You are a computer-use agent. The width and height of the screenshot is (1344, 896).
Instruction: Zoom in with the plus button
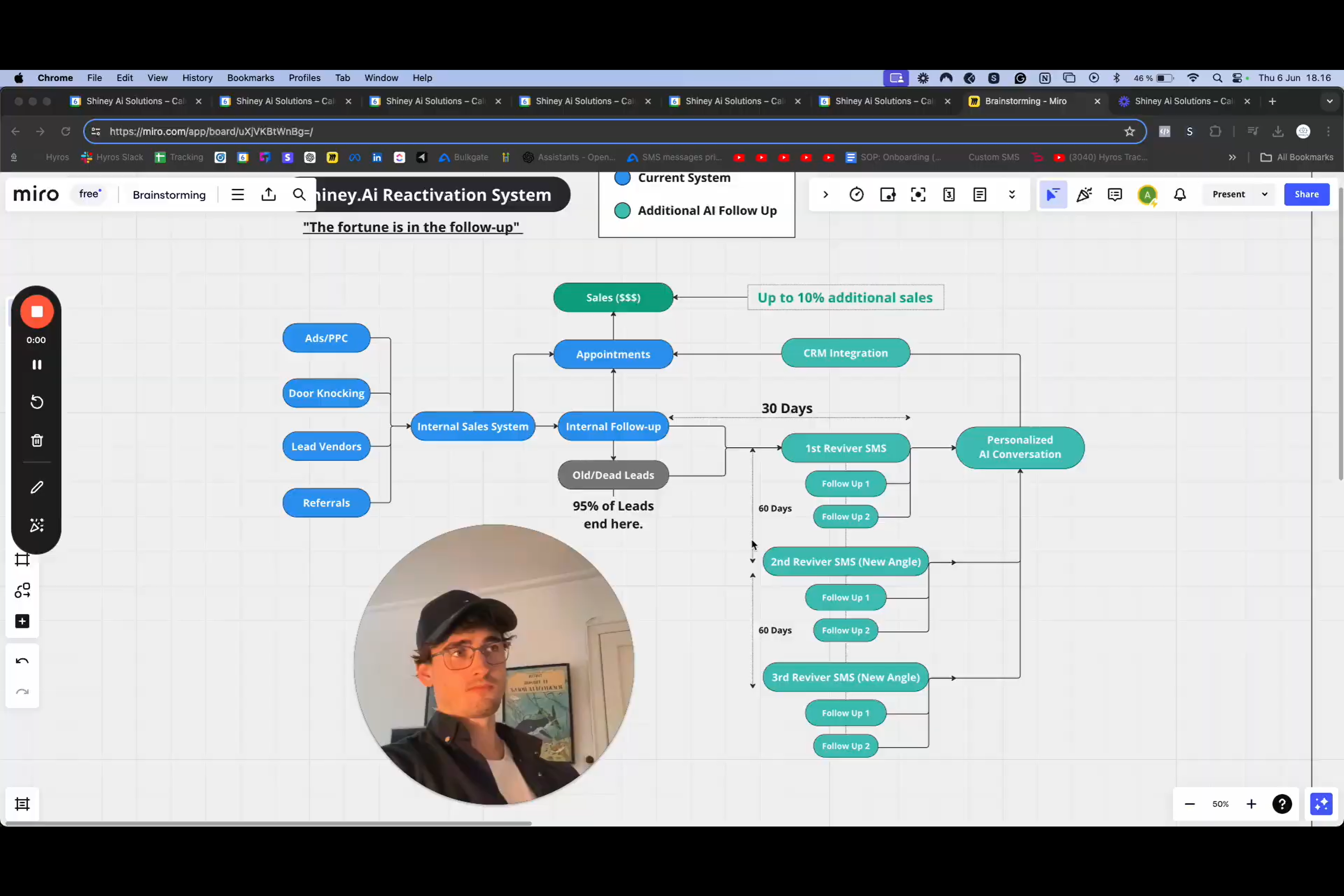[x=1251, y=804]
